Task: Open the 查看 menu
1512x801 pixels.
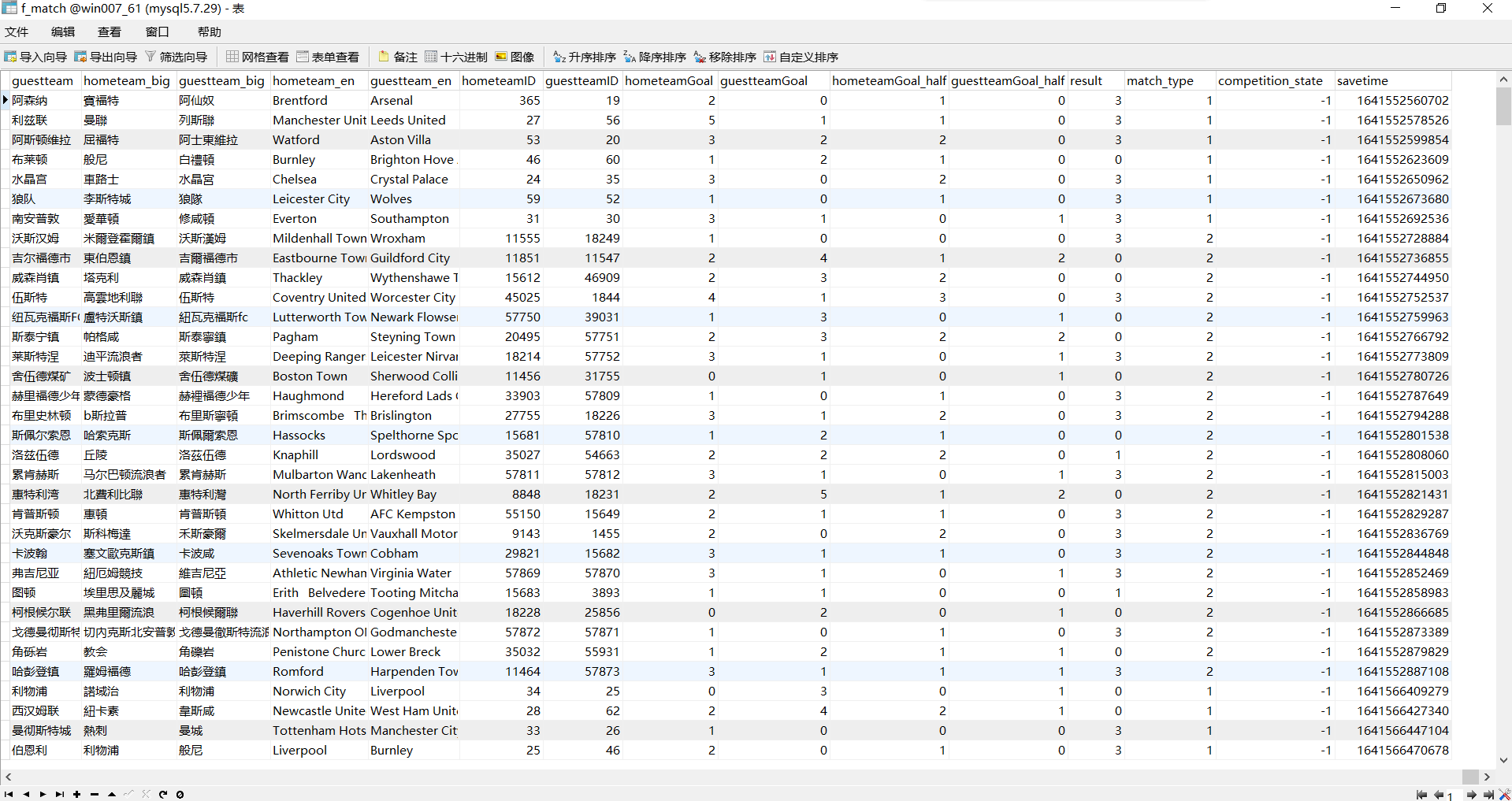Action: tap(110, 32)
